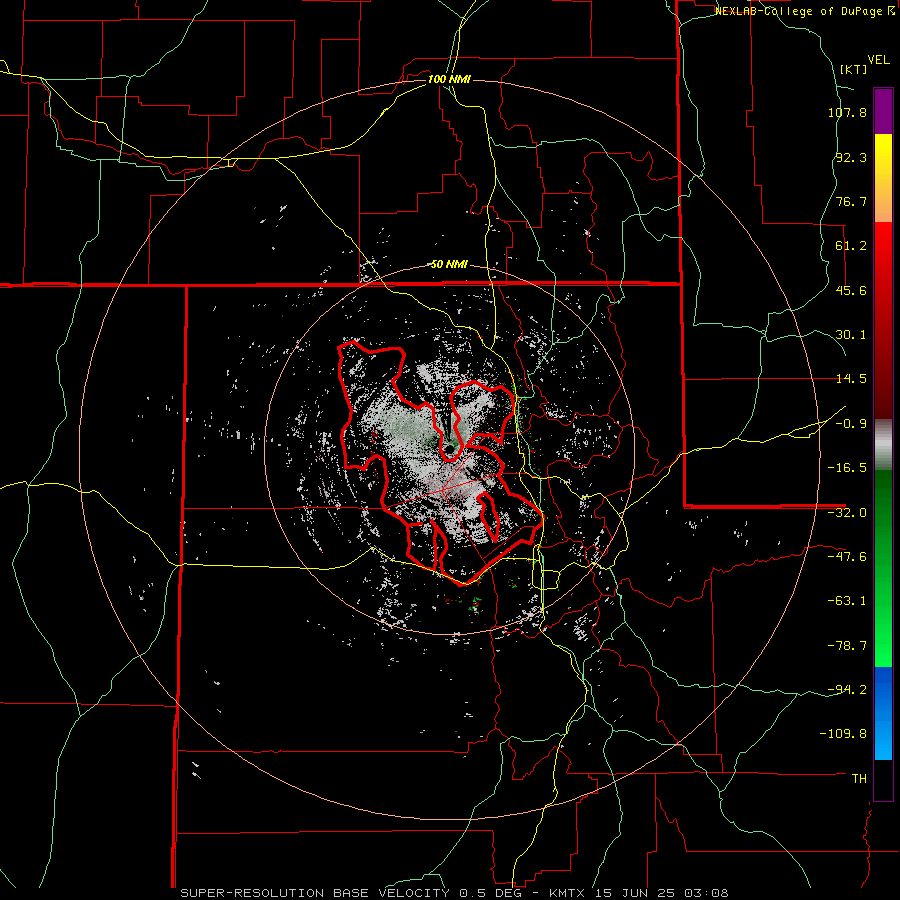Click the 30.1 legend value

pos(851,335)
